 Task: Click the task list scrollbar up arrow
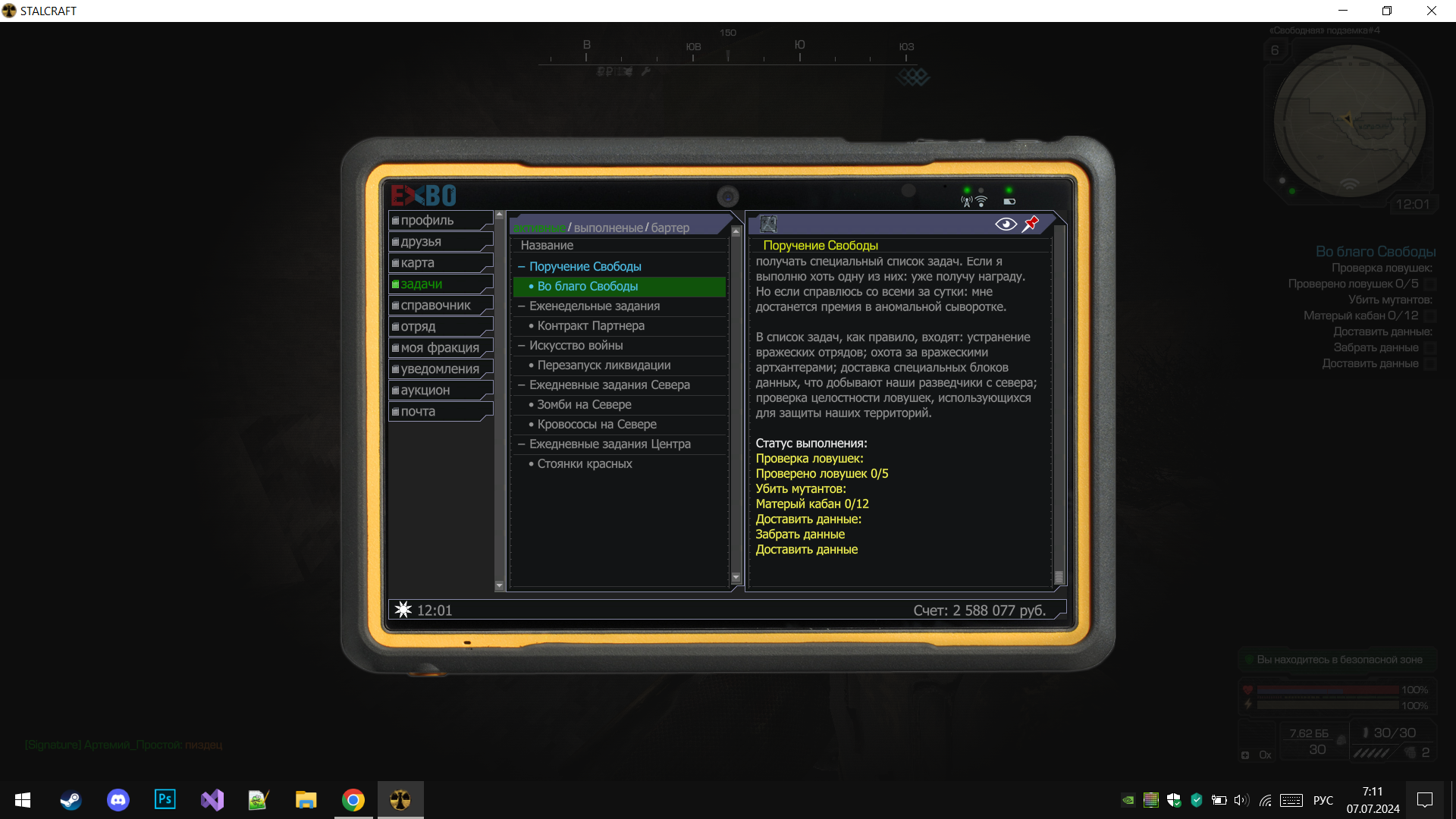[736, 232]
